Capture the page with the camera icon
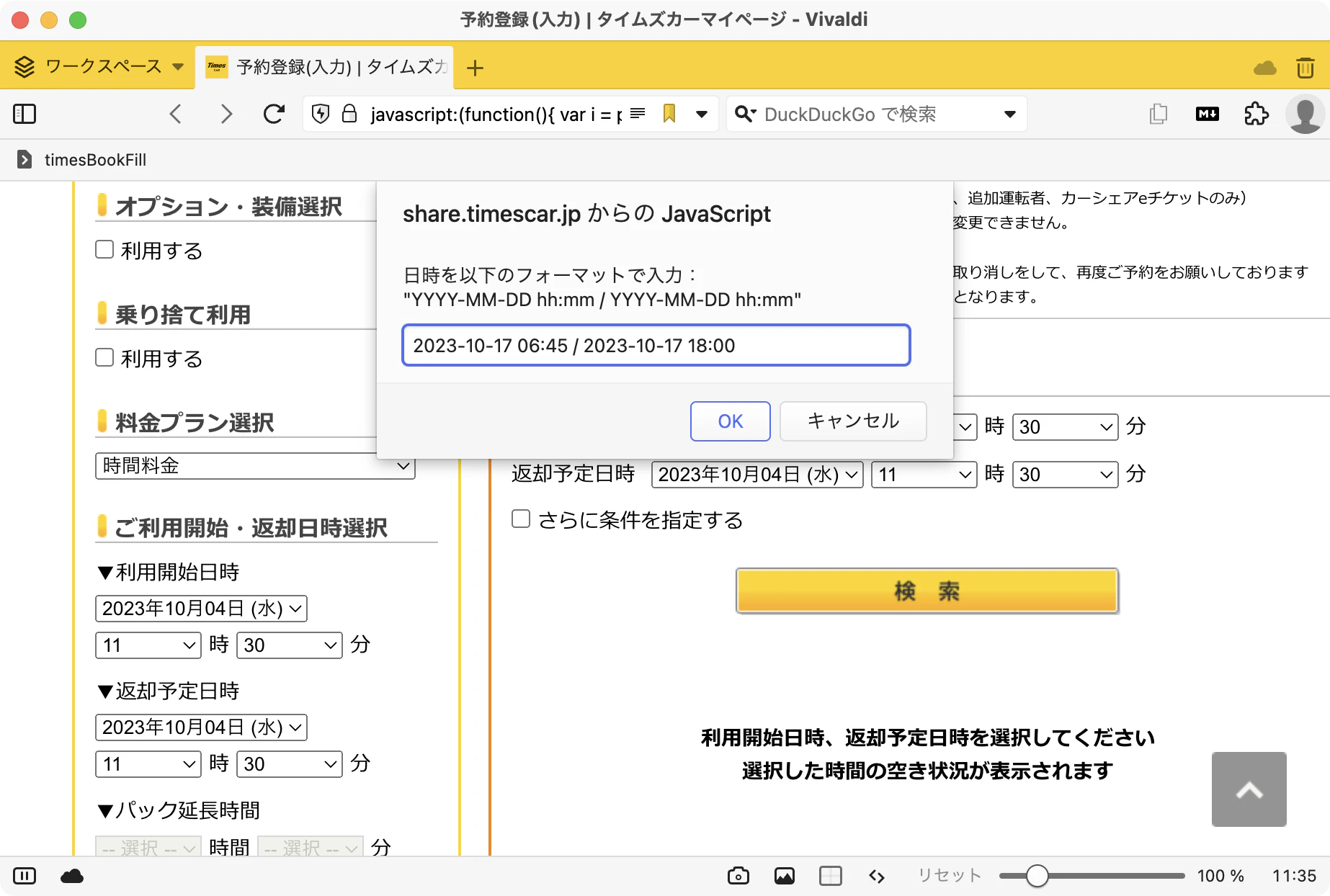This screenshot has width=1330, height=896. click(x=738, y=876)
